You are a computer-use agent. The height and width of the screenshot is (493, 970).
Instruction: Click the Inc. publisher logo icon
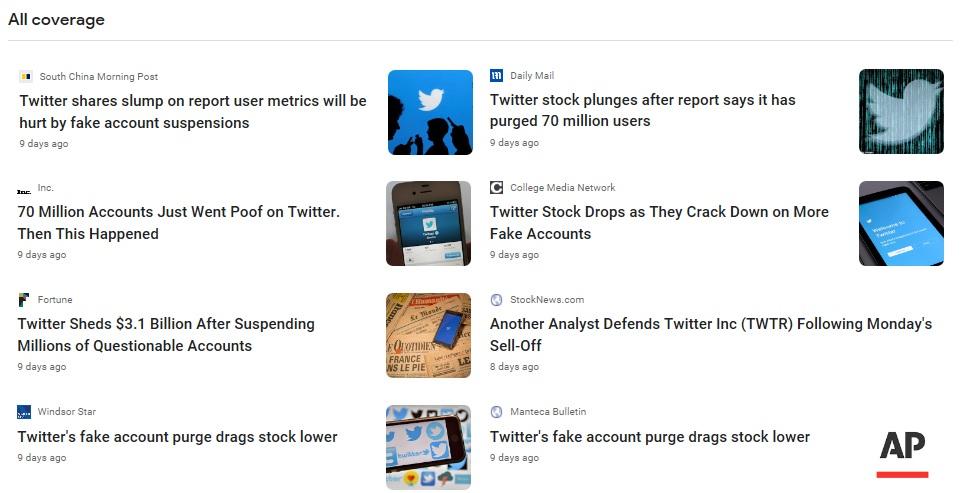click(x=24, y=189)
